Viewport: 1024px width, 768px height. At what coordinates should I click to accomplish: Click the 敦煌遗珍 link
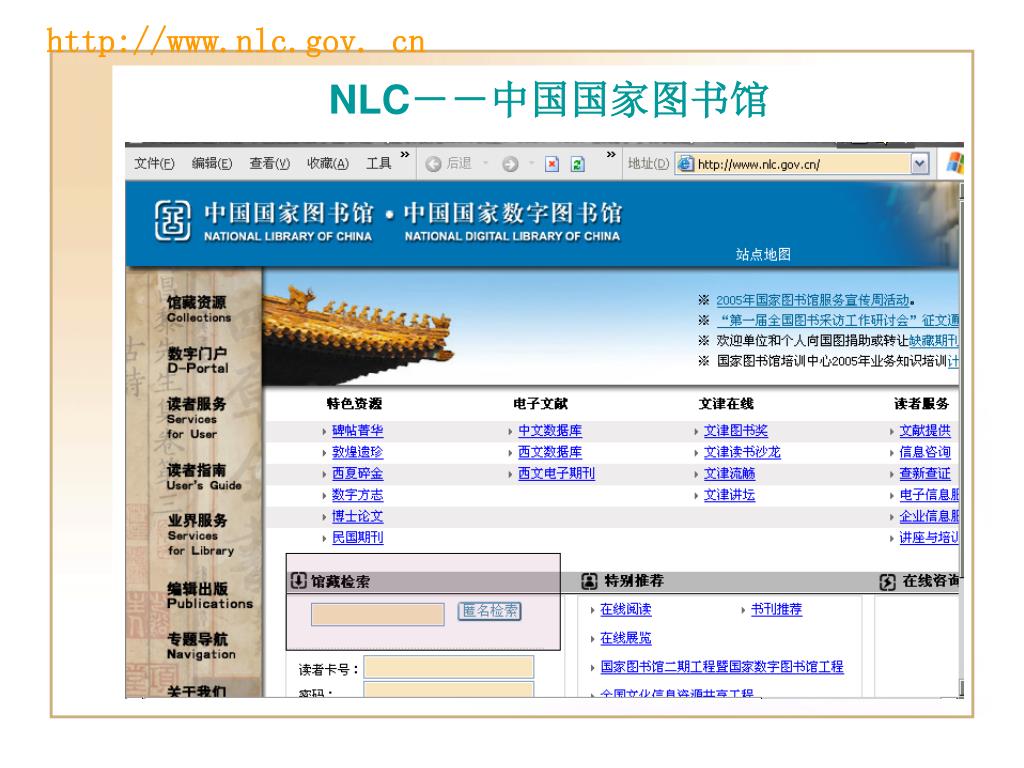pos(357,452)
